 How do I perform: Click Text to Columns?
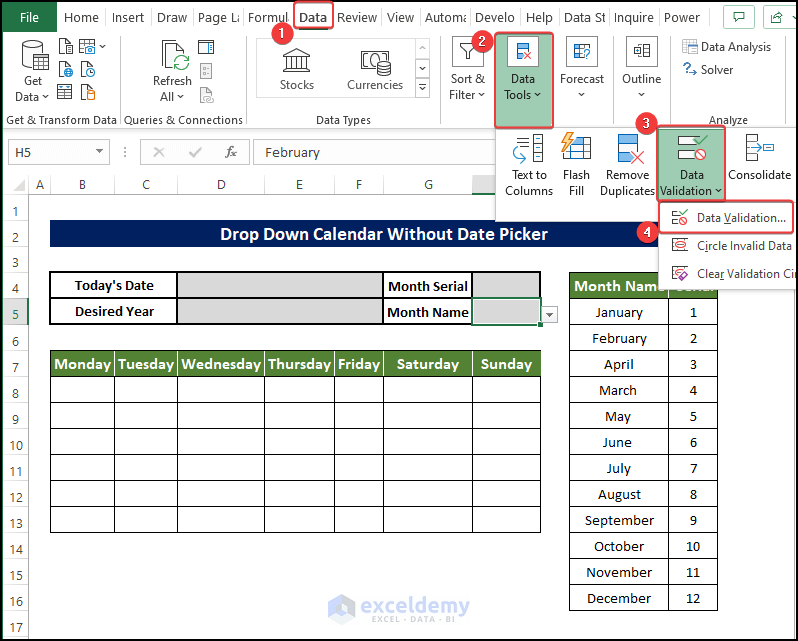(529, 165)
